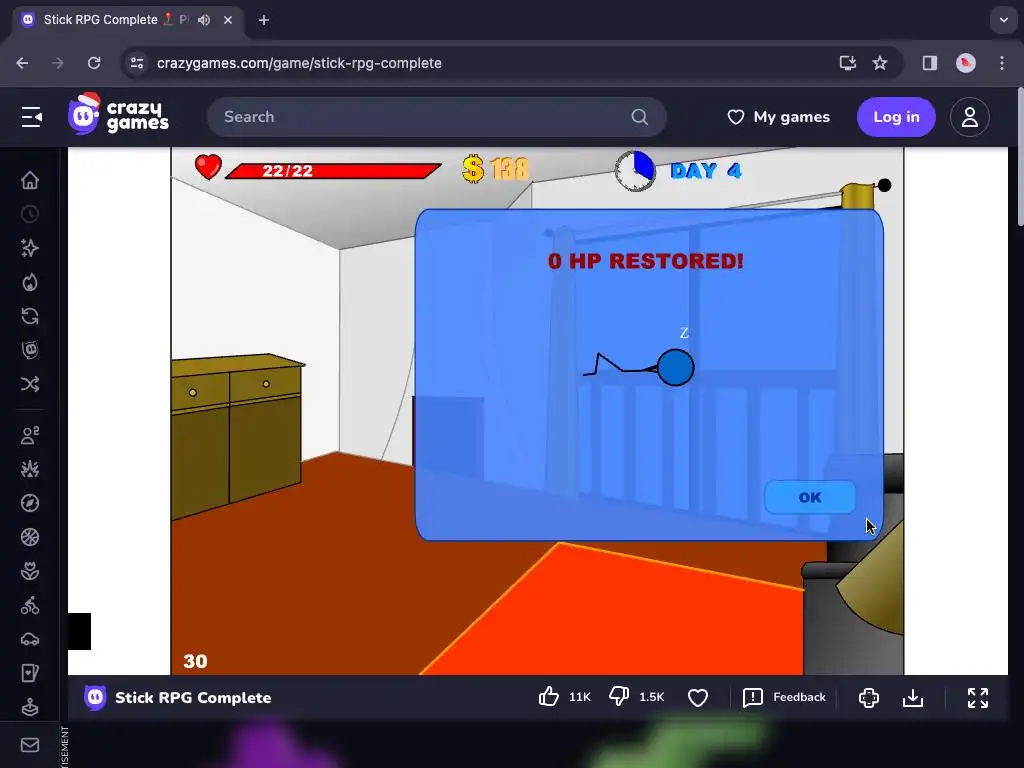Click the in-game money counter $138
Image resolution: width=1024 pixels, height=768 pixels.
coord(495,169)
